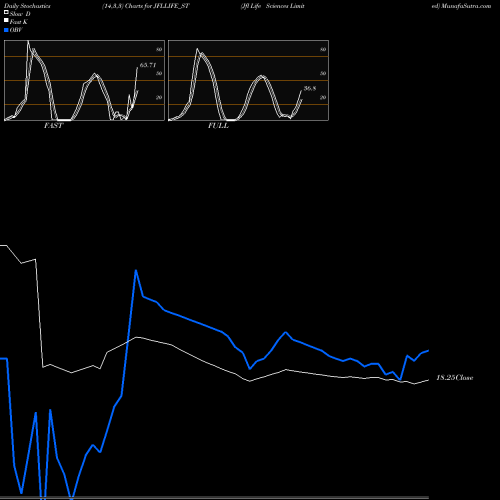Click the 20 axis label in the full chart
500x500 pixels.
[x=323, y=97]
